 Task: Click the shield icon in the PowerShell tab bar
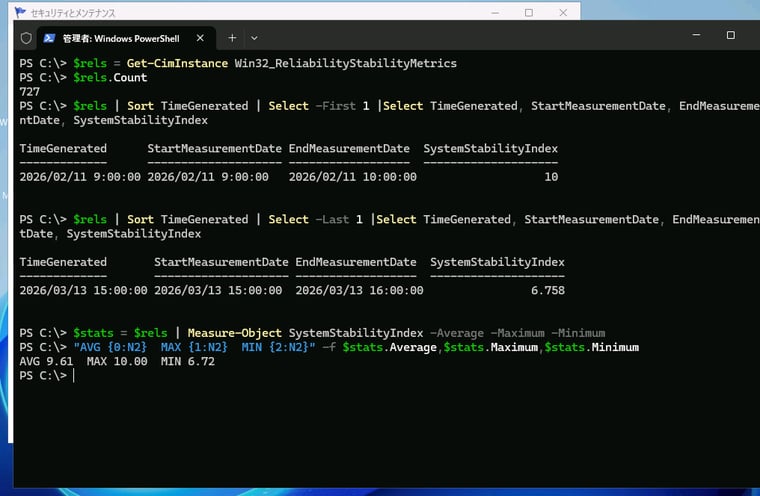(x=26, y=38)
